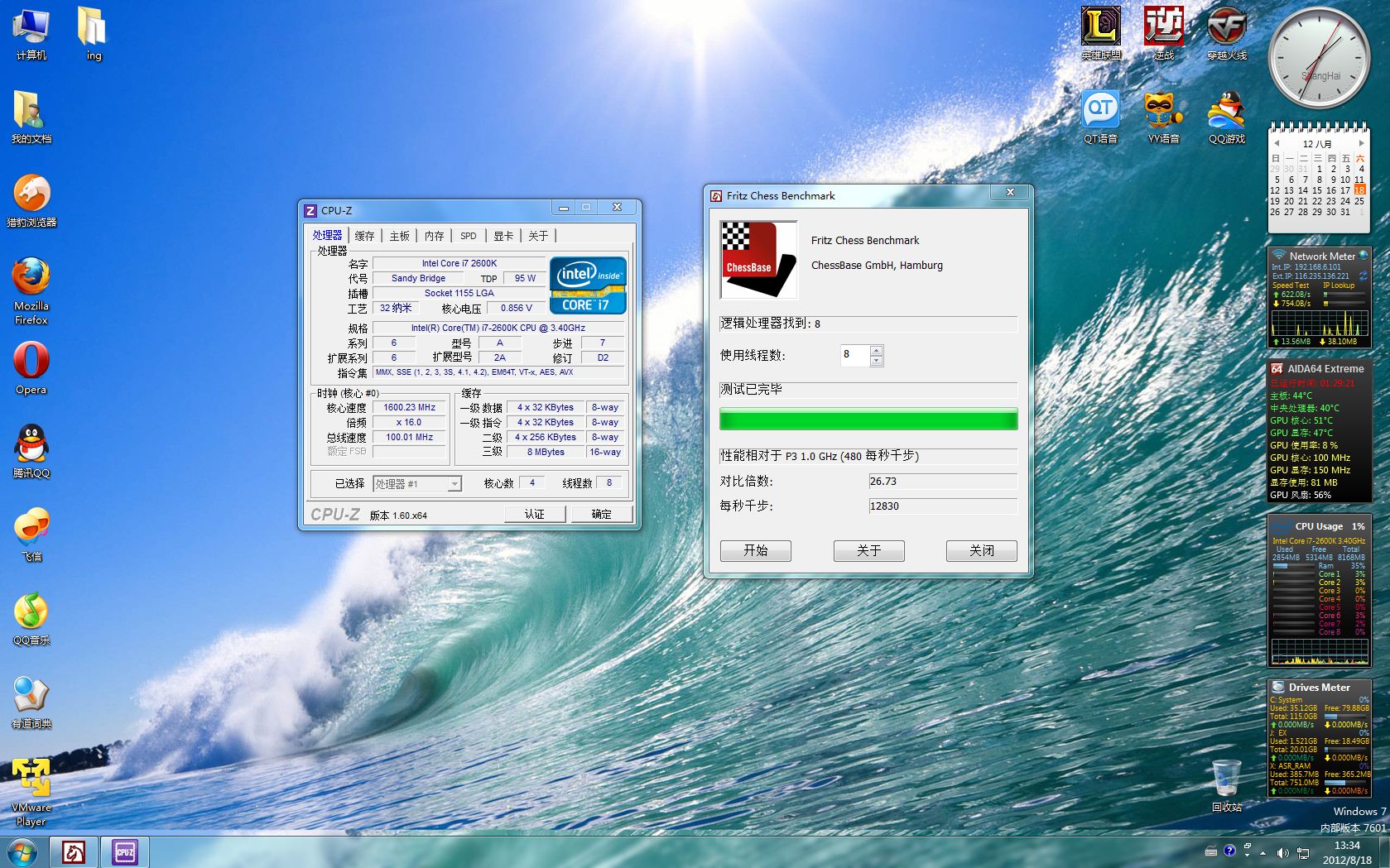Click the Fritz Chess taskbar icon

click(x=74, y=851)
